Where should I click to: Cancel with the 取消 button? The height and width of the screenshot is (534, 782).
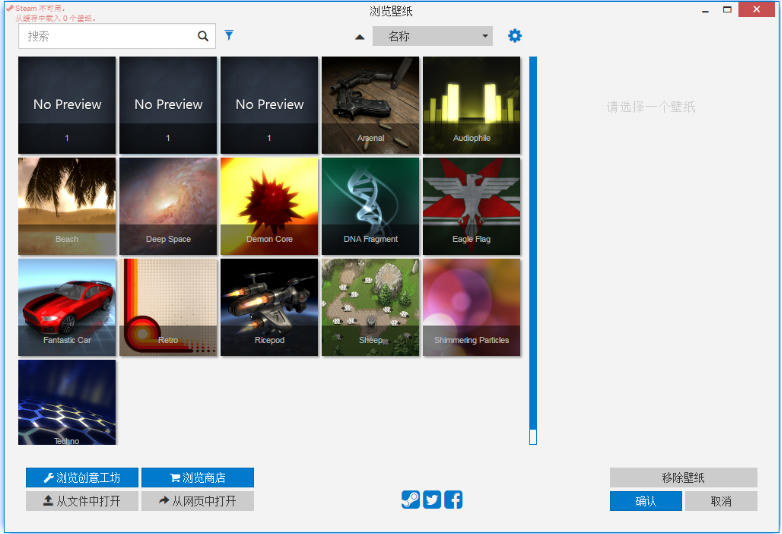click(720, 501)
